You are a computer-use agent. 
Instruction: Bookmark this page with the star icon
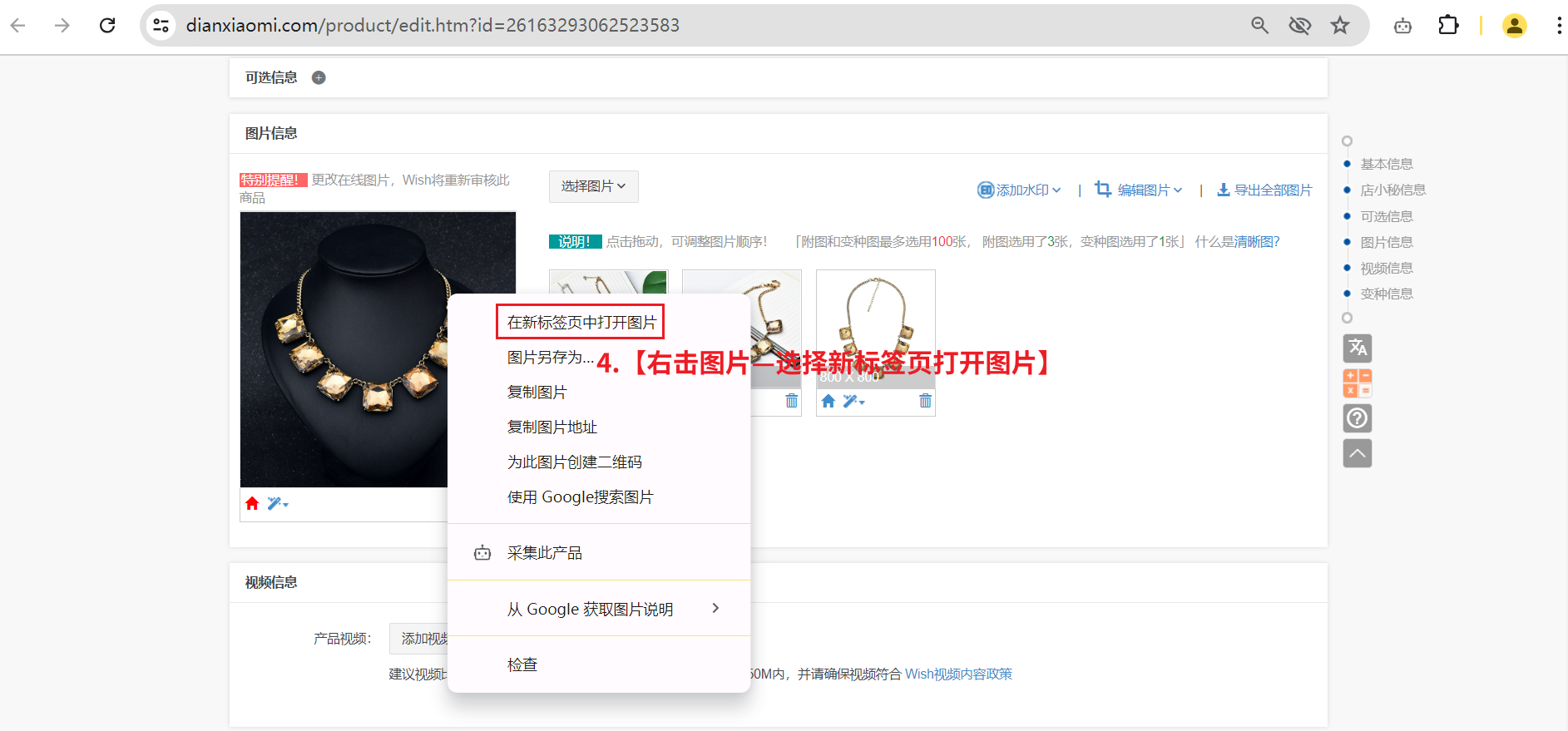1339,26
